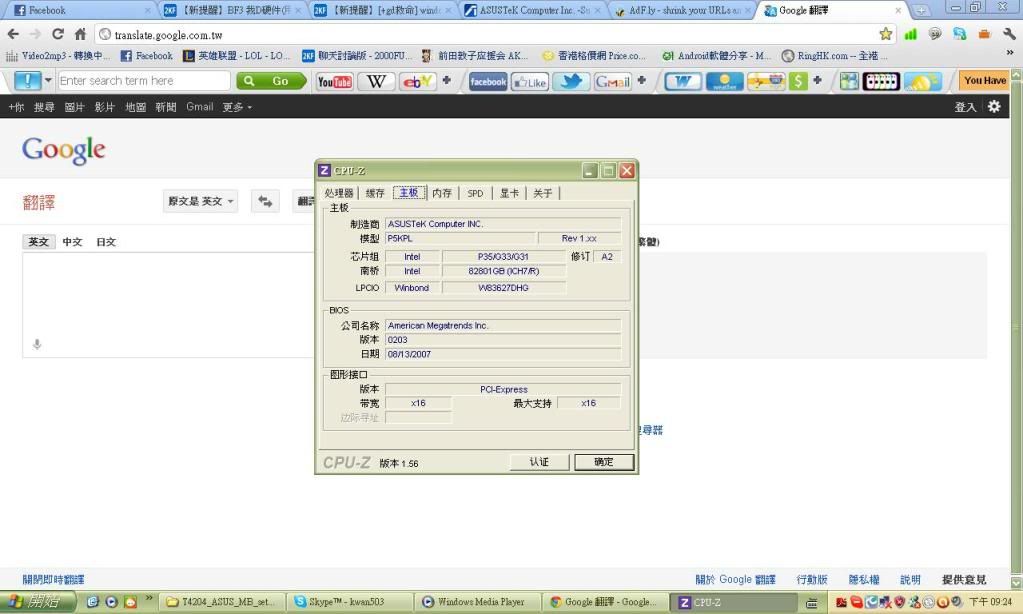Click the You Have toolbar notification button
The image size is (1023, 614).
pos(985,81)
